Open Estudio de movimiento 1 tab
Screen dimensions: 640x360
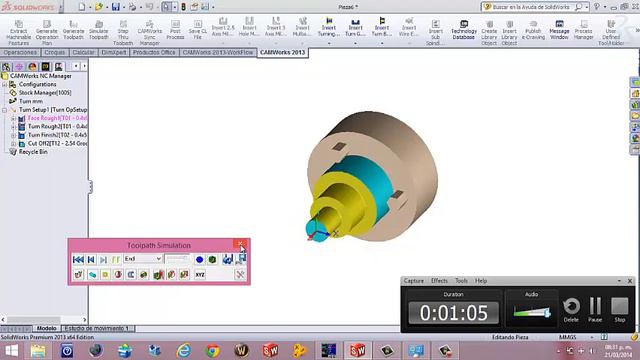pos(97,328)
